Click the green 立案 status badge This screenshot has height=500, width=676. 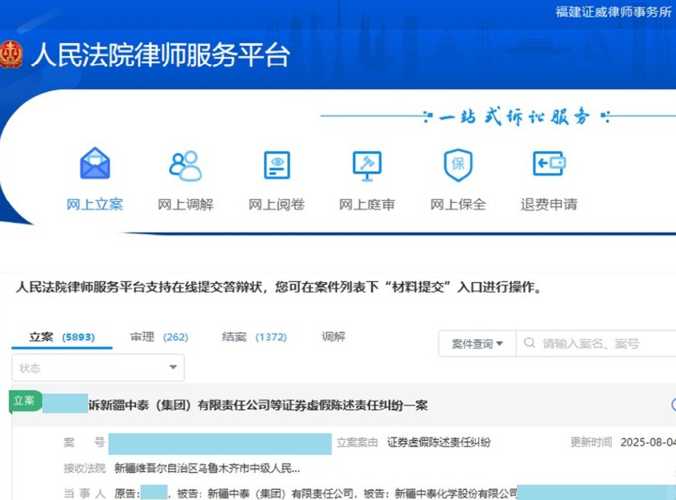coord(25,402)
